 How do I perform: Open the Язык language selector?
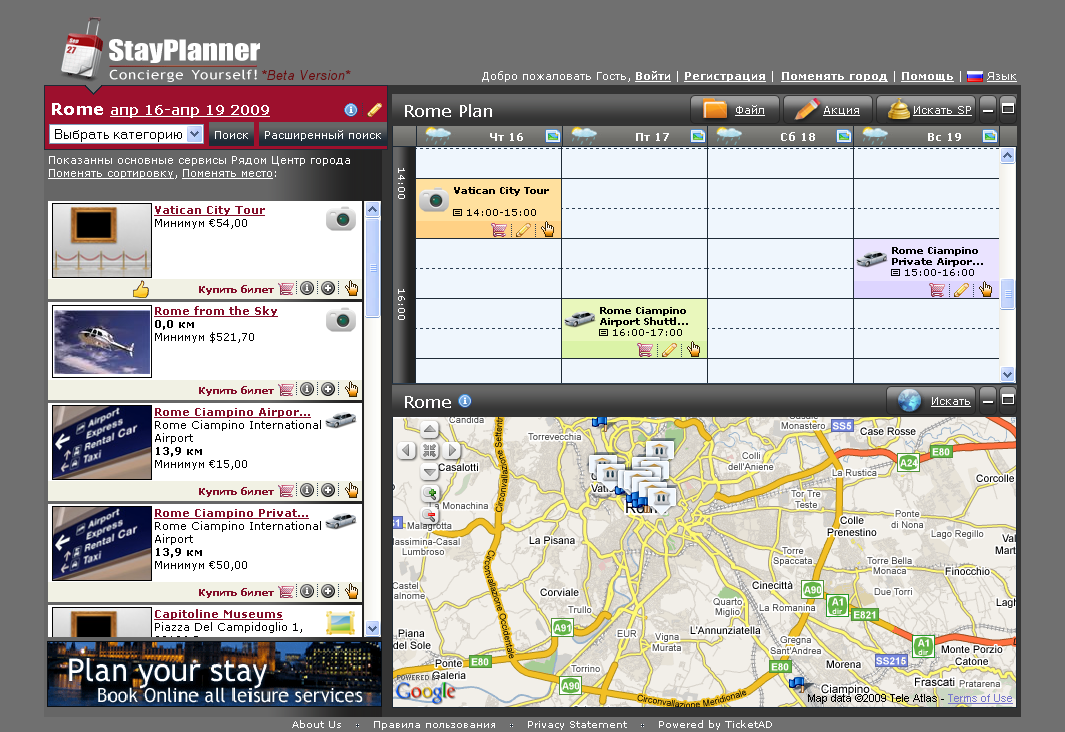(1001, 76)
